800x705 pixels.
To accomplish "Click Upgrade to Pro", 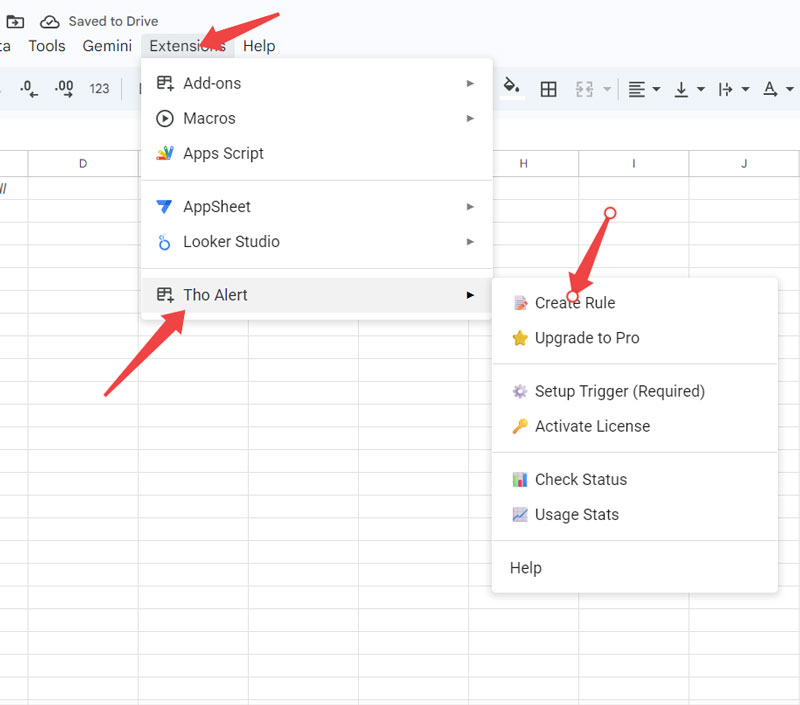I will tap(587, 338).
